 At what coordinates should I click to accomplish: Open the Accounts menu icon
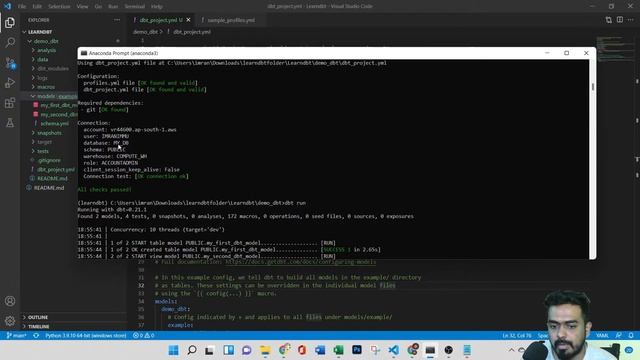point(10,301)
